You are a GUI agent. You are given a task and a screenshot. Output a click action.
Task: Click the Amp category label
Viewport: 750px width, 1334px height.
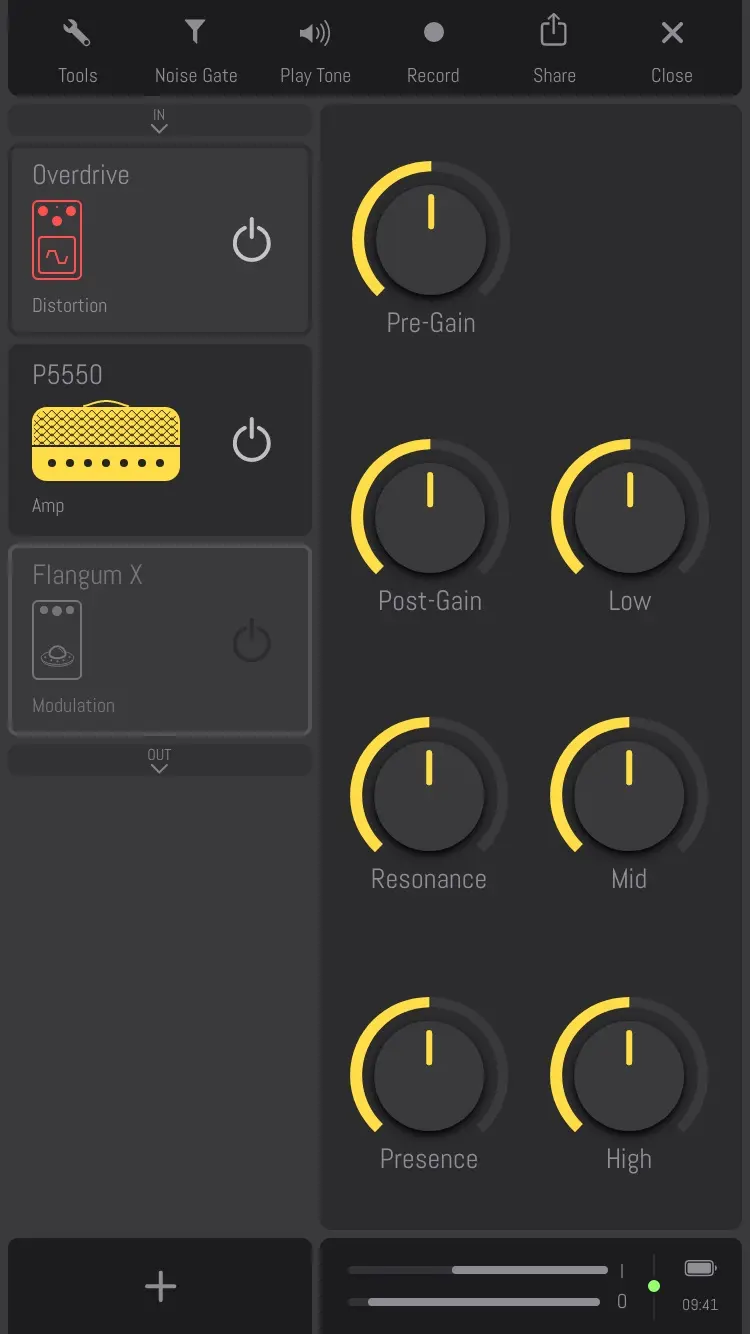click(48, 506)
